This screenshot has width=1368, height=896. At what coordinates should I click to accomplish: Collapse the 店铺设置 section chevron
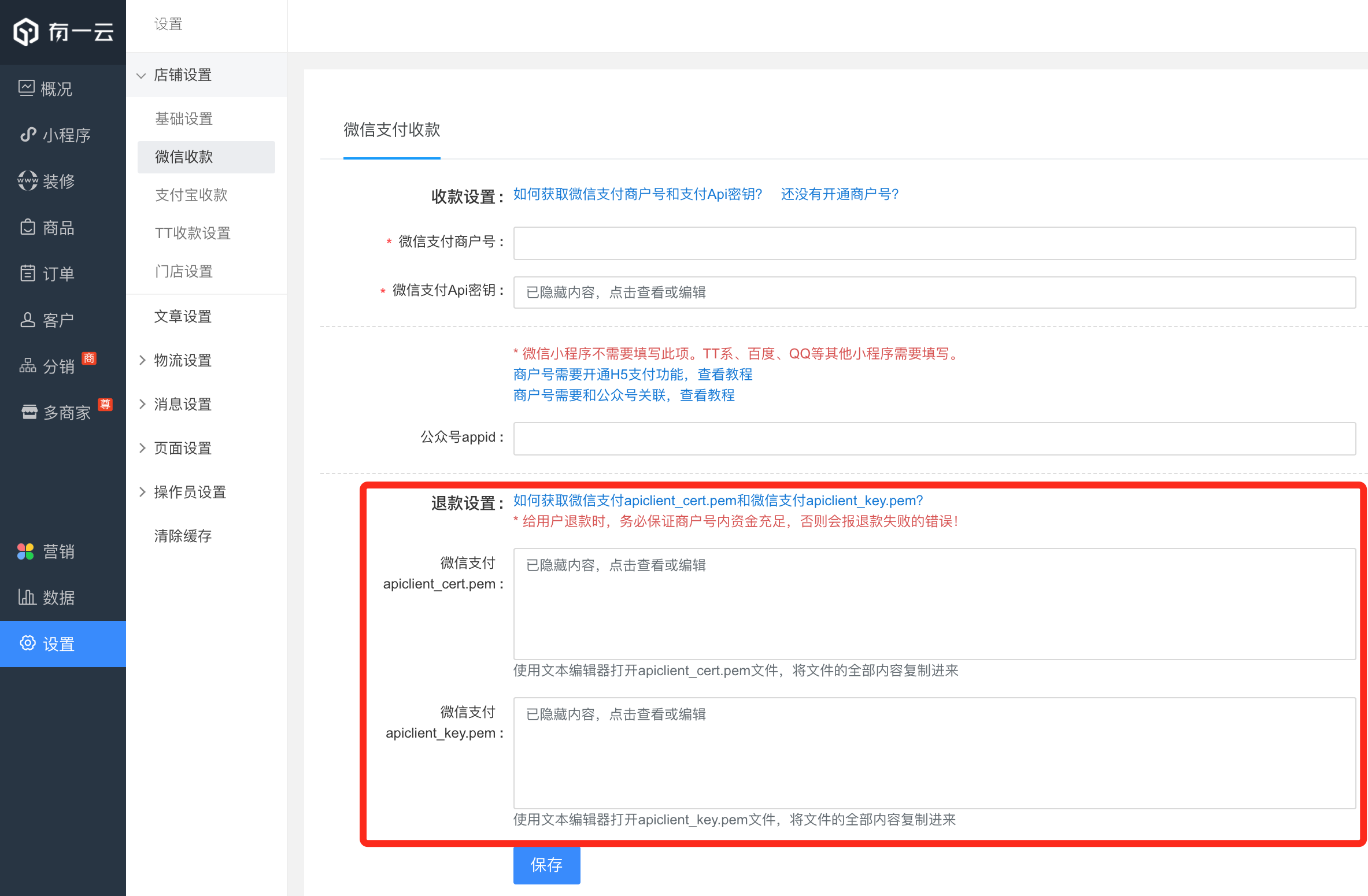pos(141,76)
